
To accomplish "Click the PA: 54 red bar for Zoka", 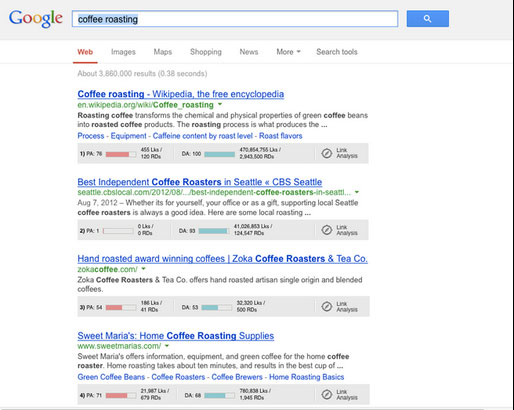I will (121, 307).
